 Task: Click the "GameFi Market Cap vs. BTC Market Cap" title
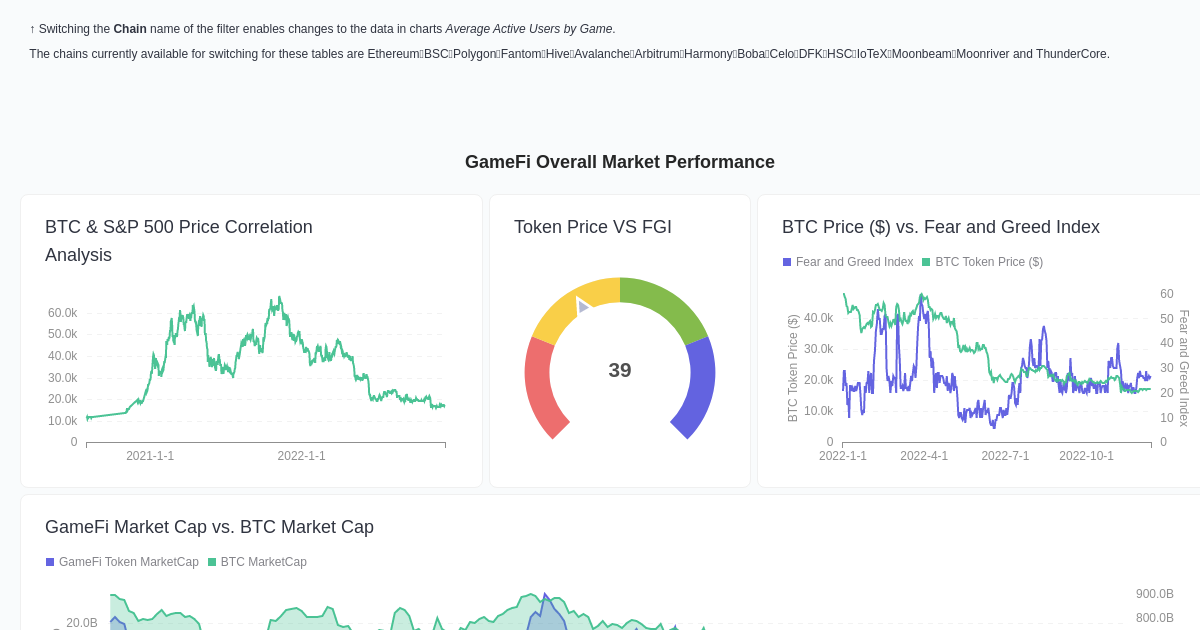(209, 527)
